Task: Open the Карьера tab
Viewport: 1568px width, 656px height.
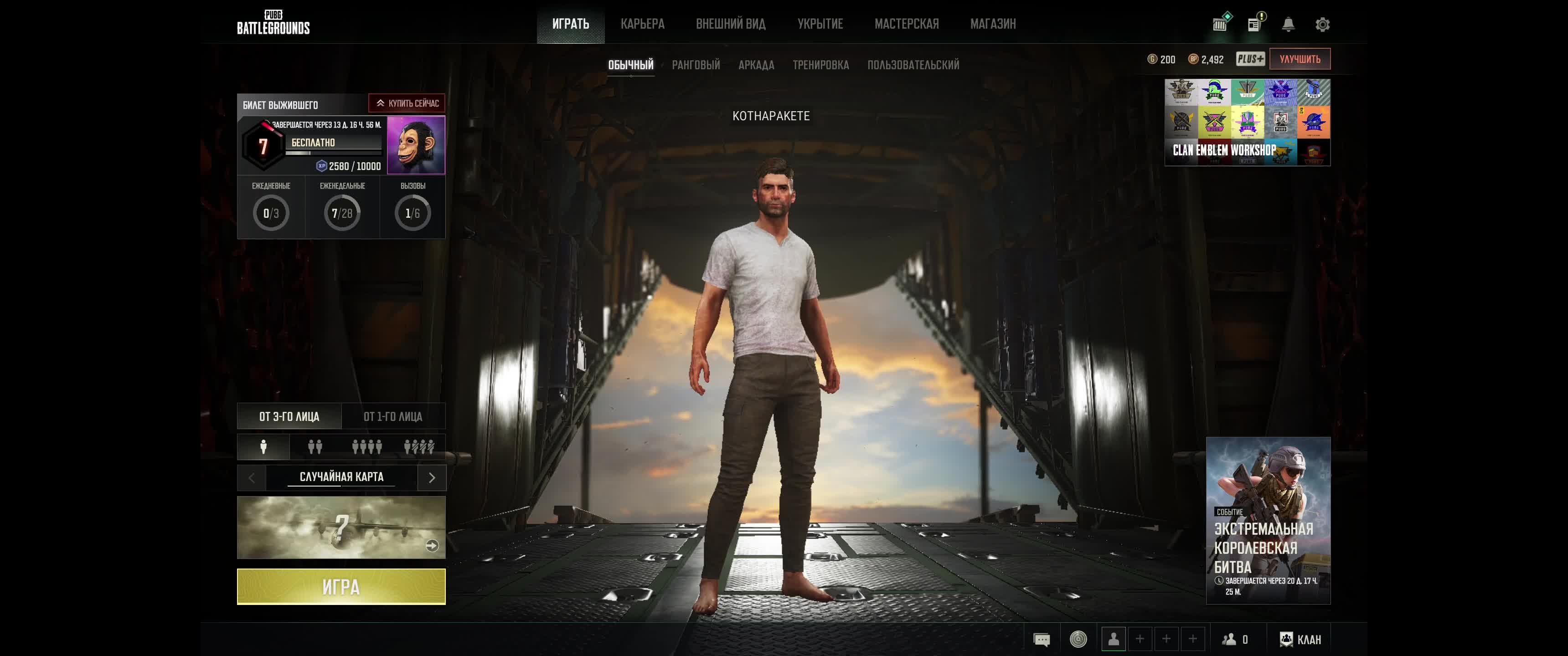Action: coord(642,24)
